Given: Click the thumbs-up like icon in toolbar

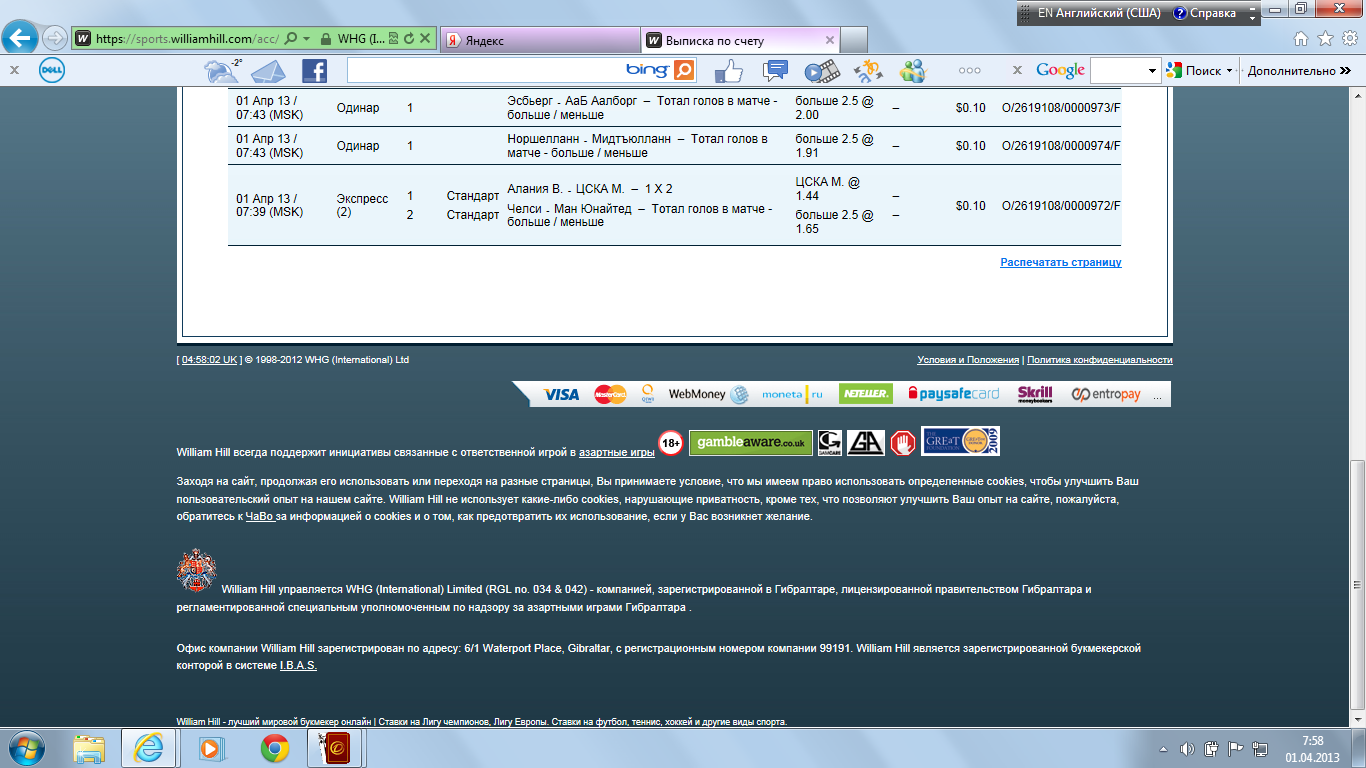Looking at the screenshot, I should click(x=729, y=70).
